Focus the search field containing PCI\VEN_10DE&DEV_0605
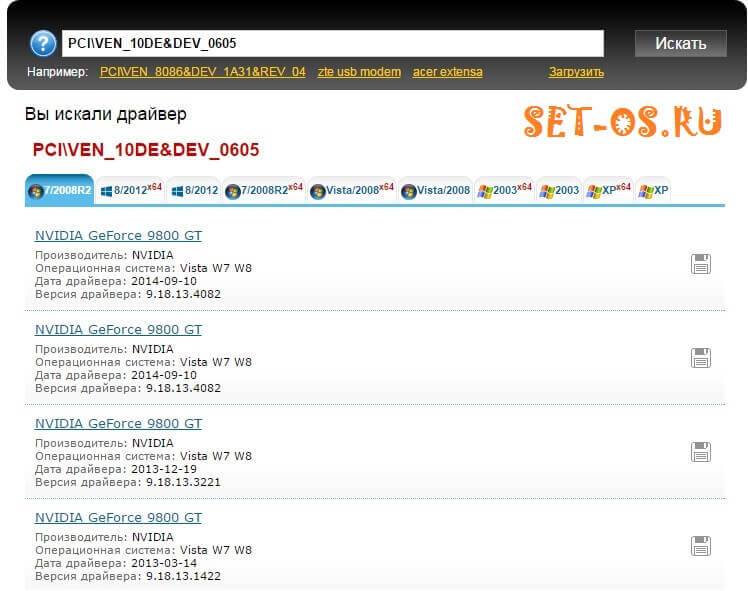Viewport: 748px width, 591px height. coord(333,43)
